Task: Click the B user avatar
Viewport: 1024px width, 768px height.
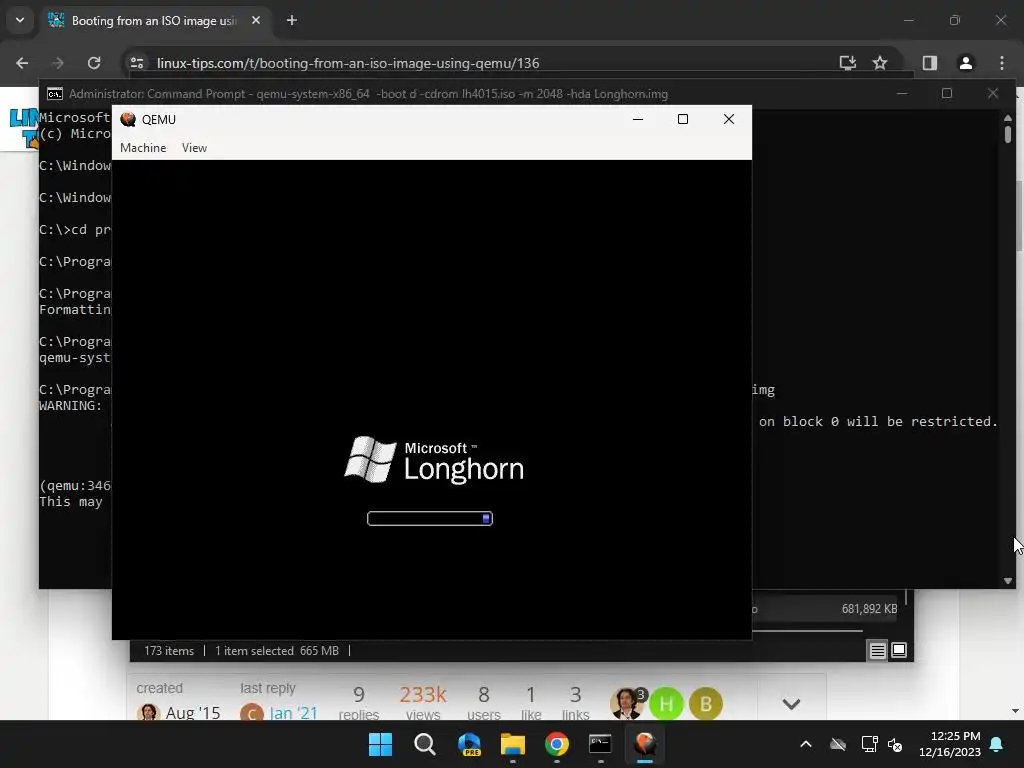Action: tap(705, 704)
